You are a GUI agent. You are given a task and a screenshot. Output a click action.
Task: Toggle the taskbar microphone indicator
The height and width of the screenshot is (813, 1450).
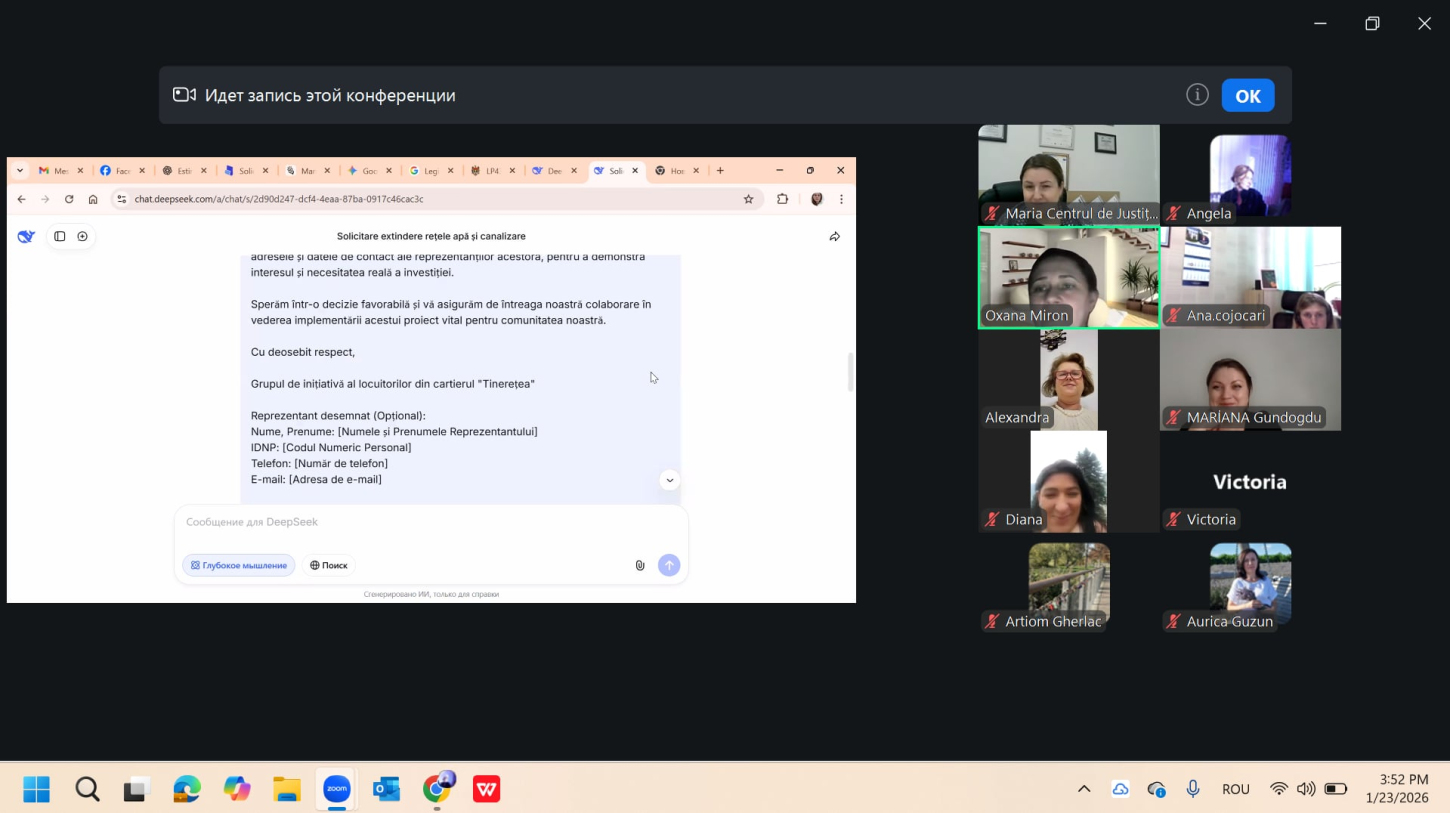click(1192, 789)
